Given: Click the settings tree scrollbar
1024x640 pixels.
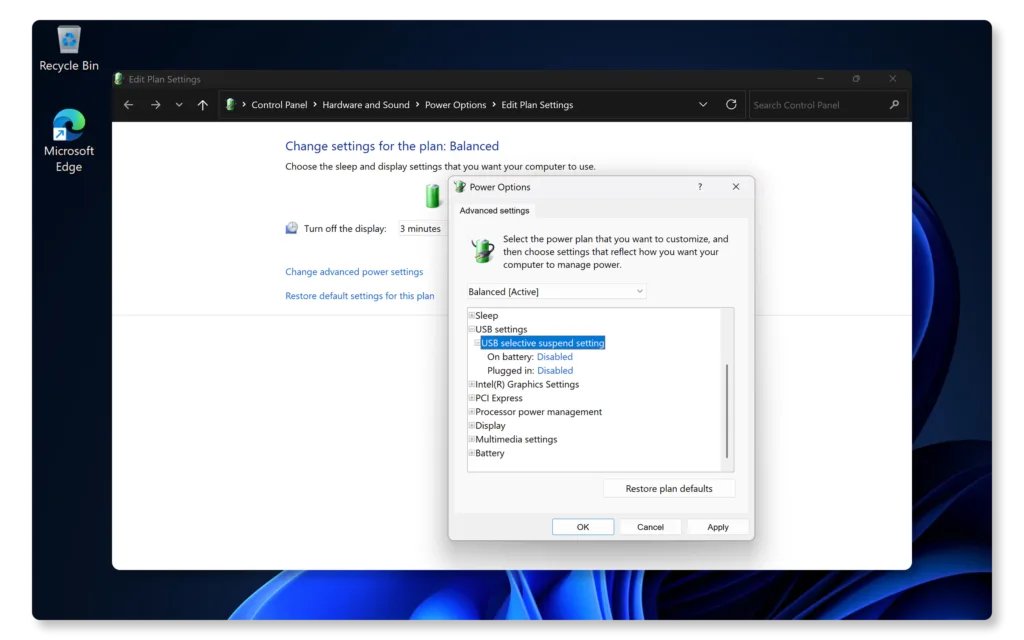Looking at the screenshot, I should tap(727, 411).
